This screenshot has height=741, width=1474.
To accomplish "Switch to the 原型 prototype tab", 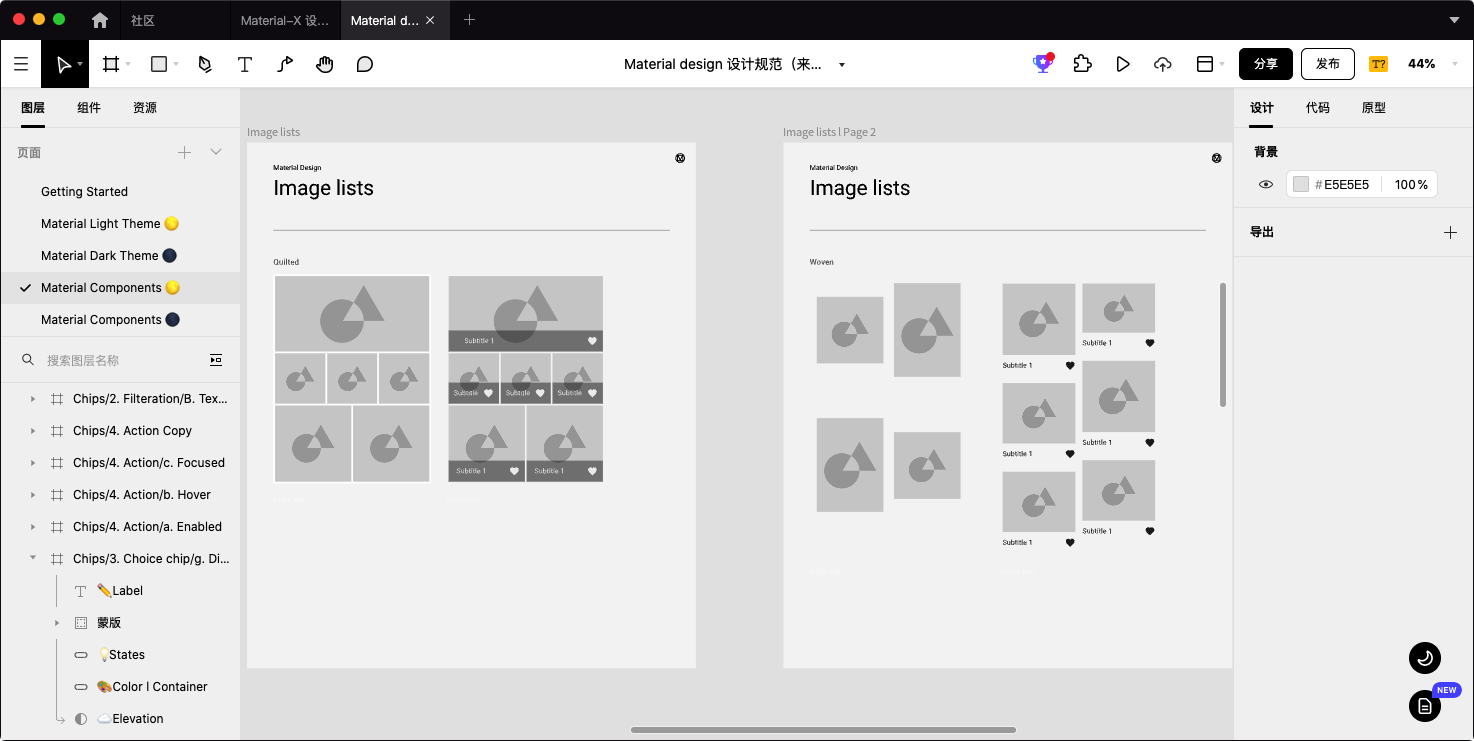I will [x=1374, y=108].
